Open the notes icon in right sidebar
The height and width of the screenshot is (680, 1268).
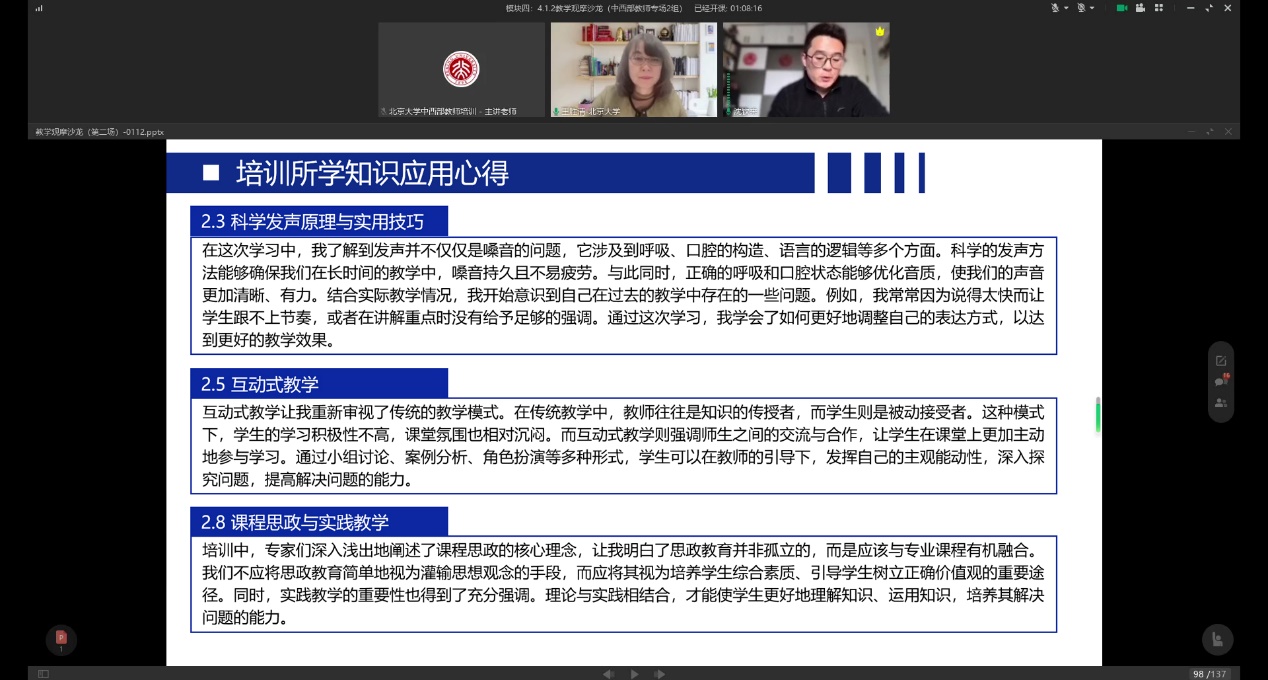point(1221,360)
